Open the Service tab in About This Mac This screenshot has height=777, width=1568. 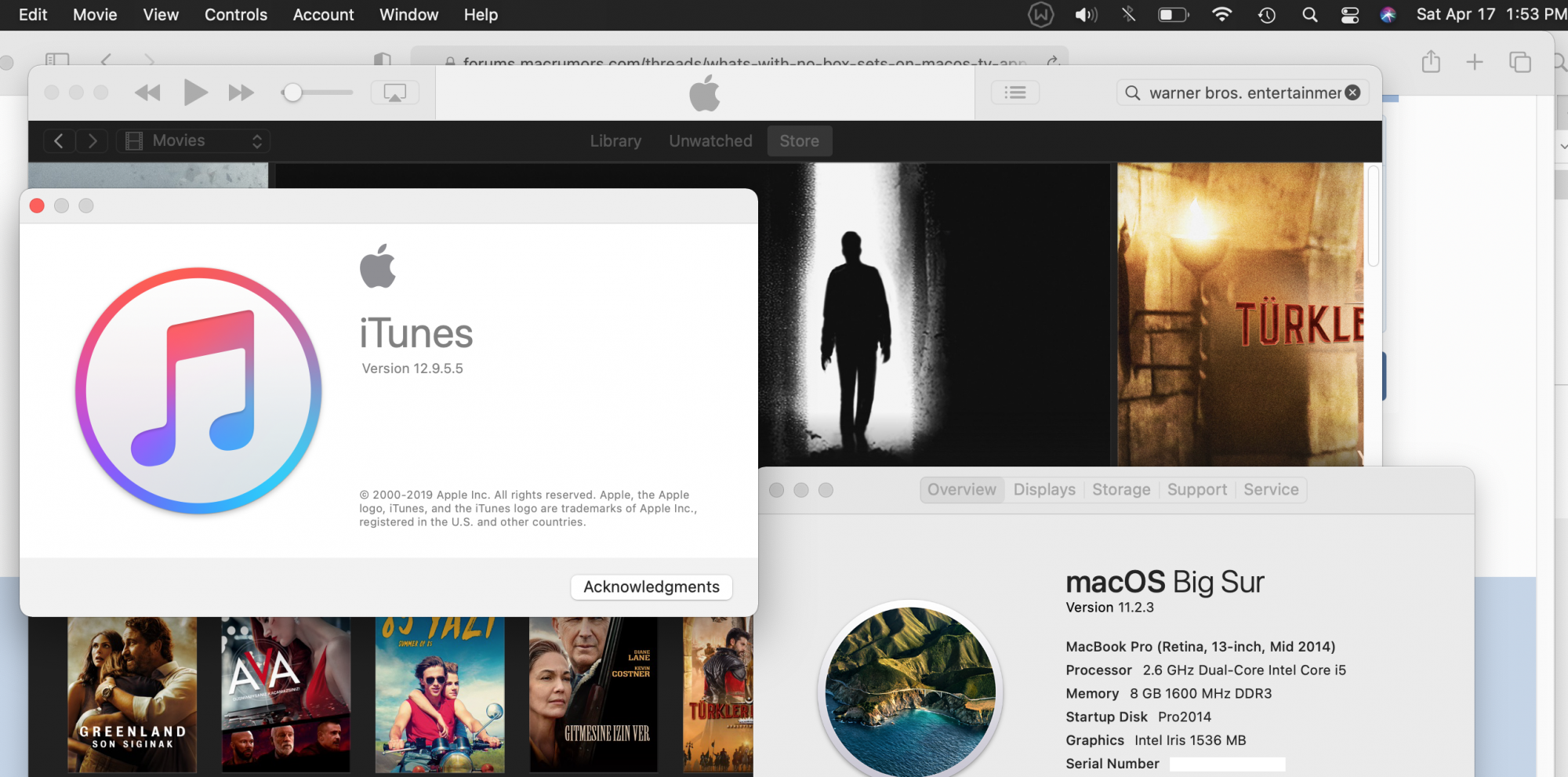coord(1271,490)
